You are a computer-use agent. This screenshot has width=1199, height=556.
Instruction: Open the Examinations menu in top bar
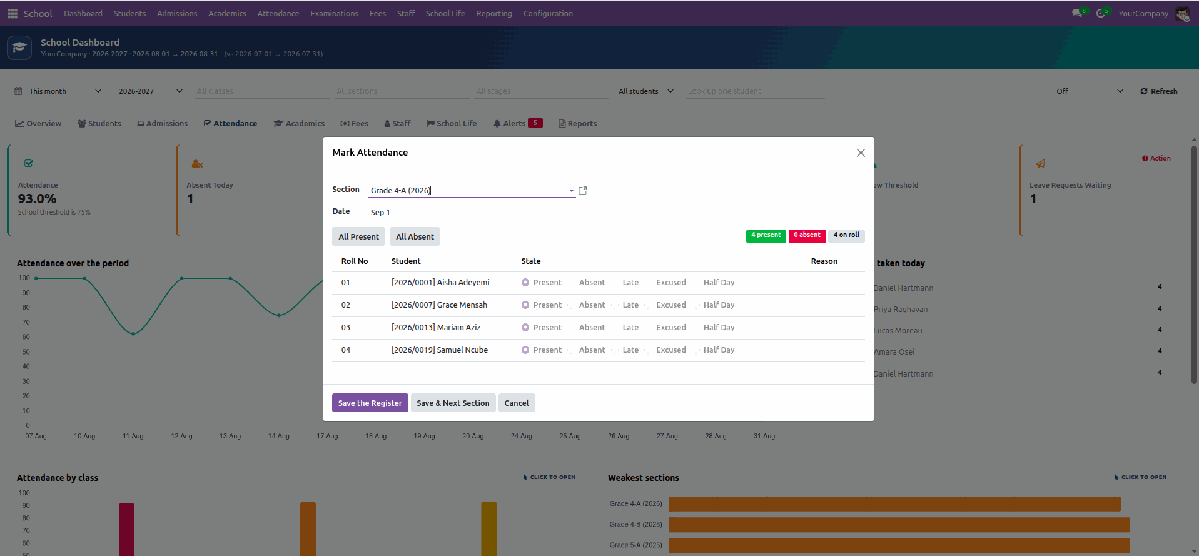tap(334, 14)
